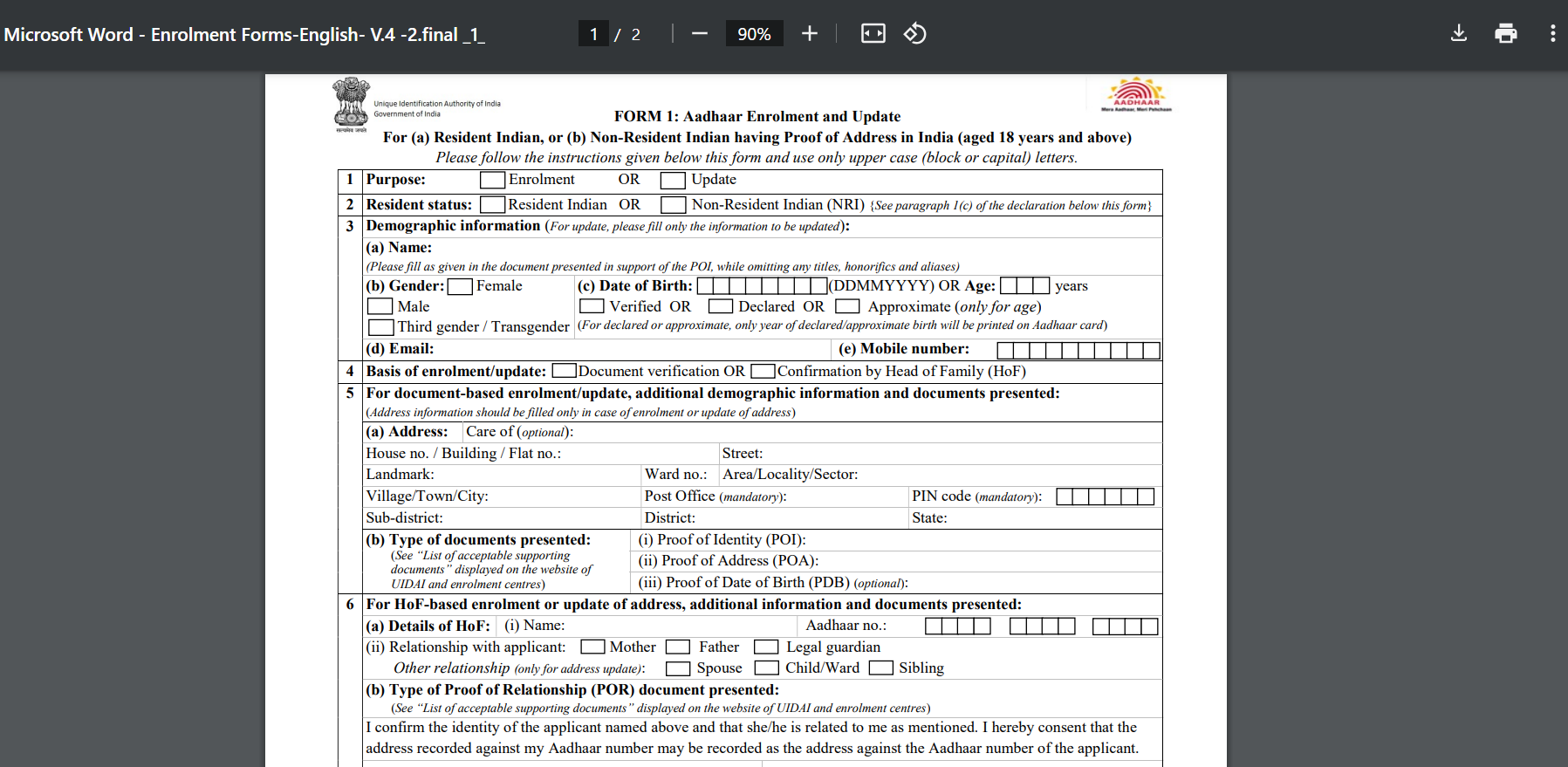
Task: Click the zoom out minus button
Action: coord(699,34)
